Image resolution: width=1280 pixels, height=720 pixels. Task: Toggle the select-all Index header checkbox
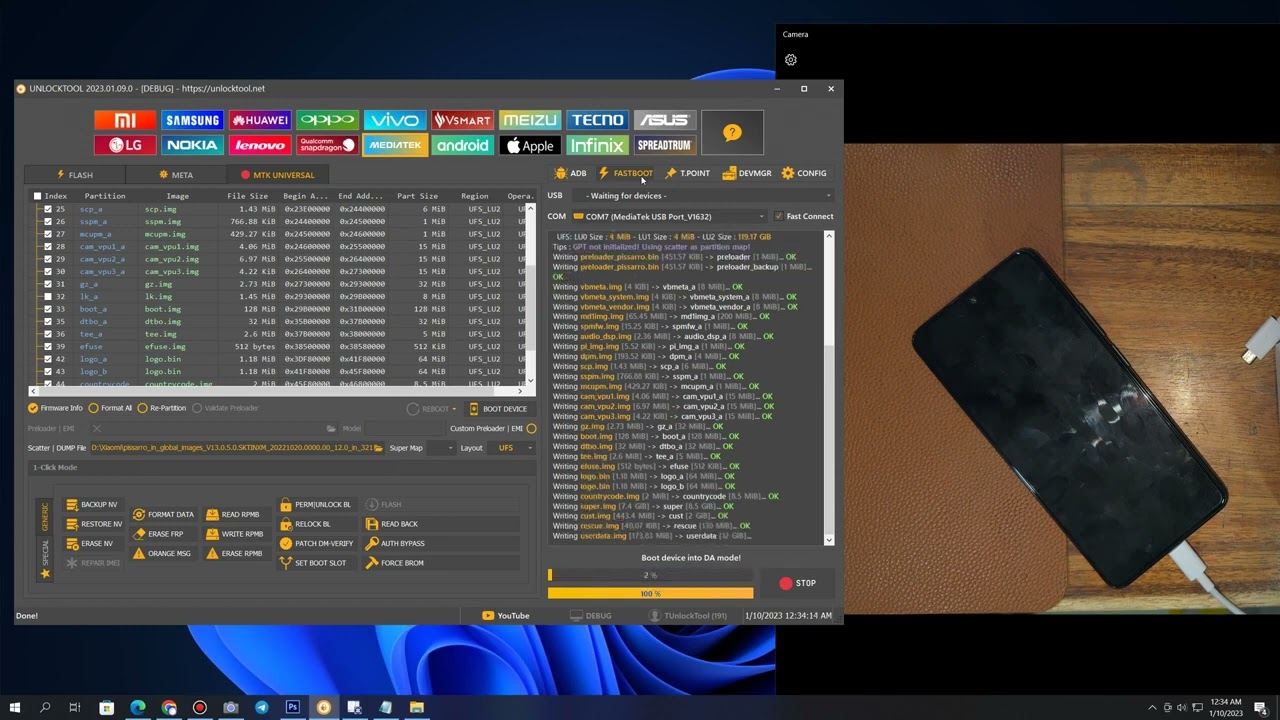click(x=37, y=196)
